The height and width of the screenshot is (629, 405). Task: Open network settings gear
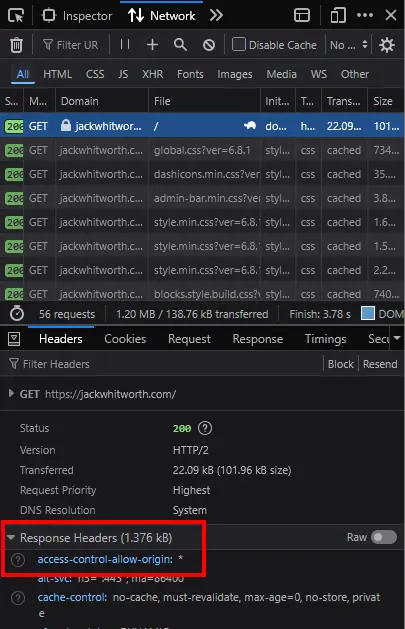click(387, 45)
